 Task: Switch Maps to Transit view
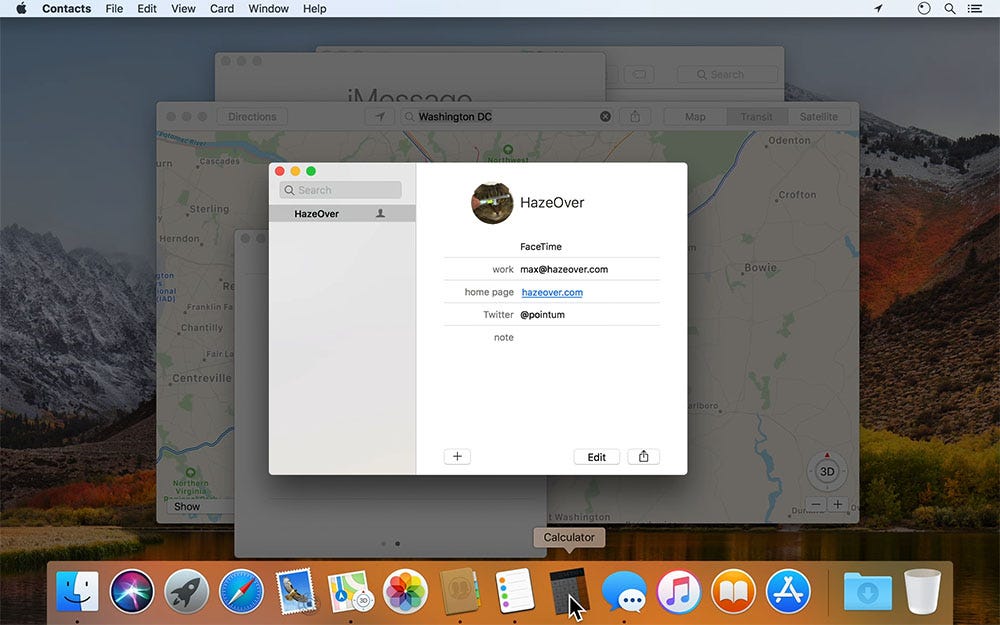[x=756, y=117]
